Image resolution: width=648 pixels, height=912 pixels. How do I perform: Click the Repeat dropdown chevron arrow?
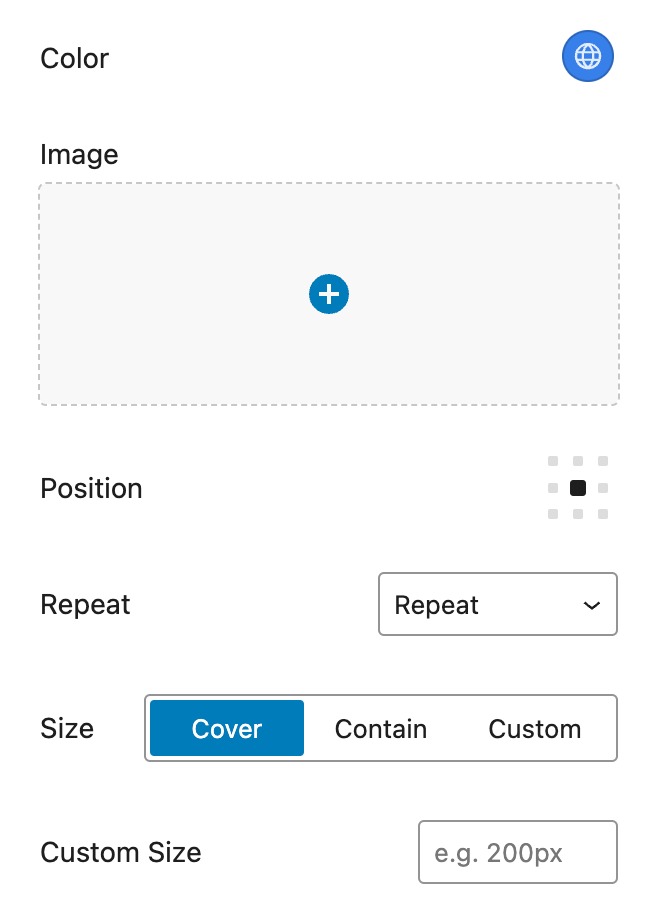pyautogui.click(x=592, y=605)
